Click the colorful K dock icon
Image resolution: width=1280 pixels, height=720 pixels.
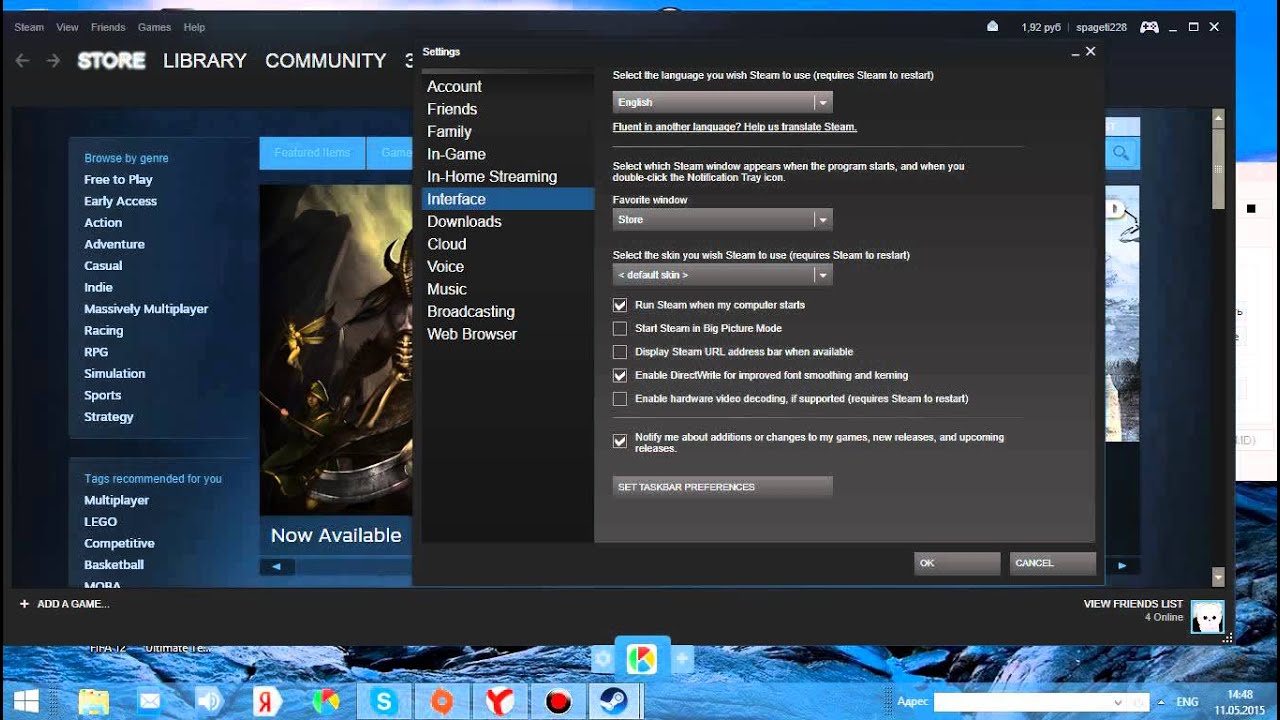(641, 659)
